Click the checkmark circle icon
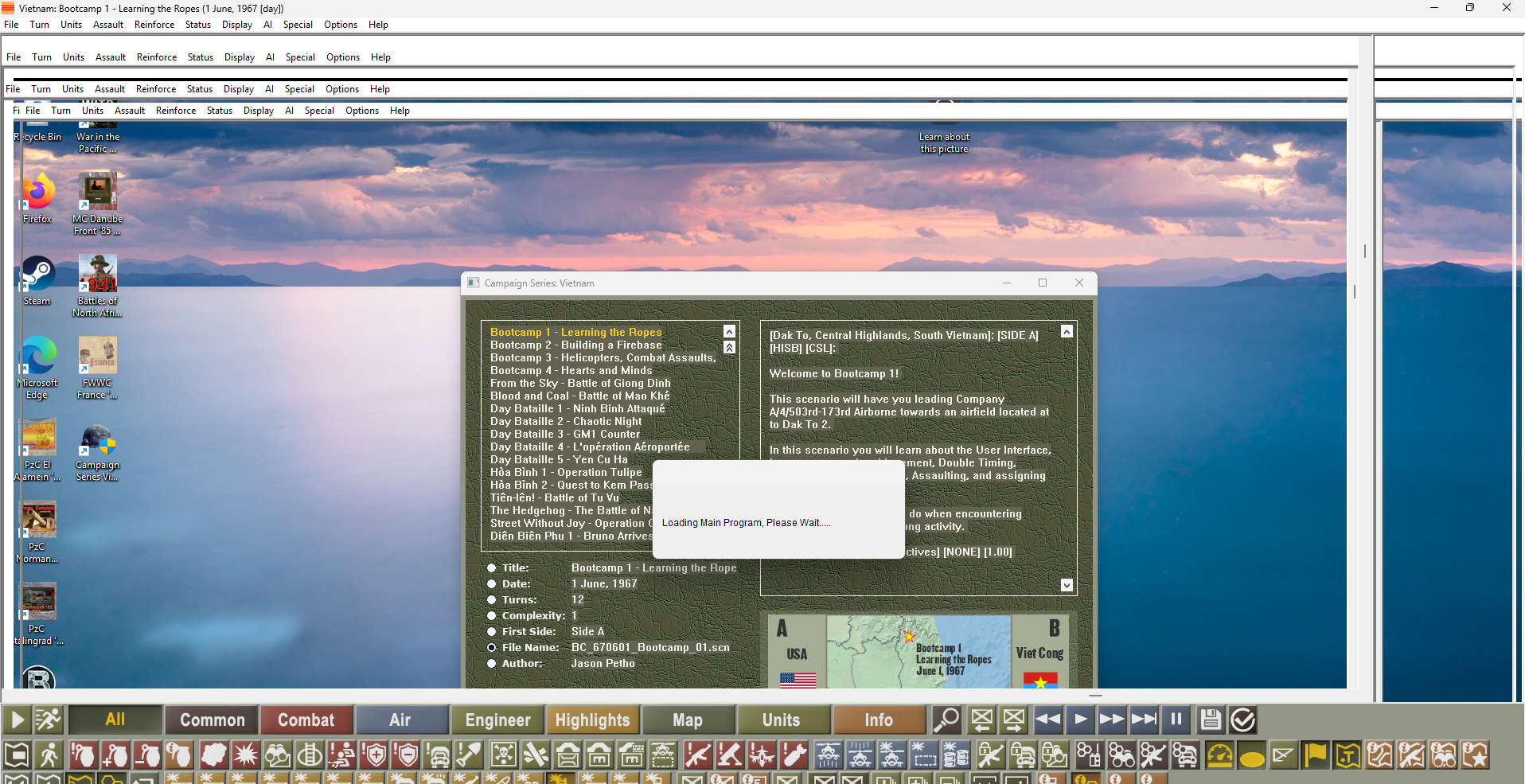The image size is (1525, 784). (x=1242, y=720)
